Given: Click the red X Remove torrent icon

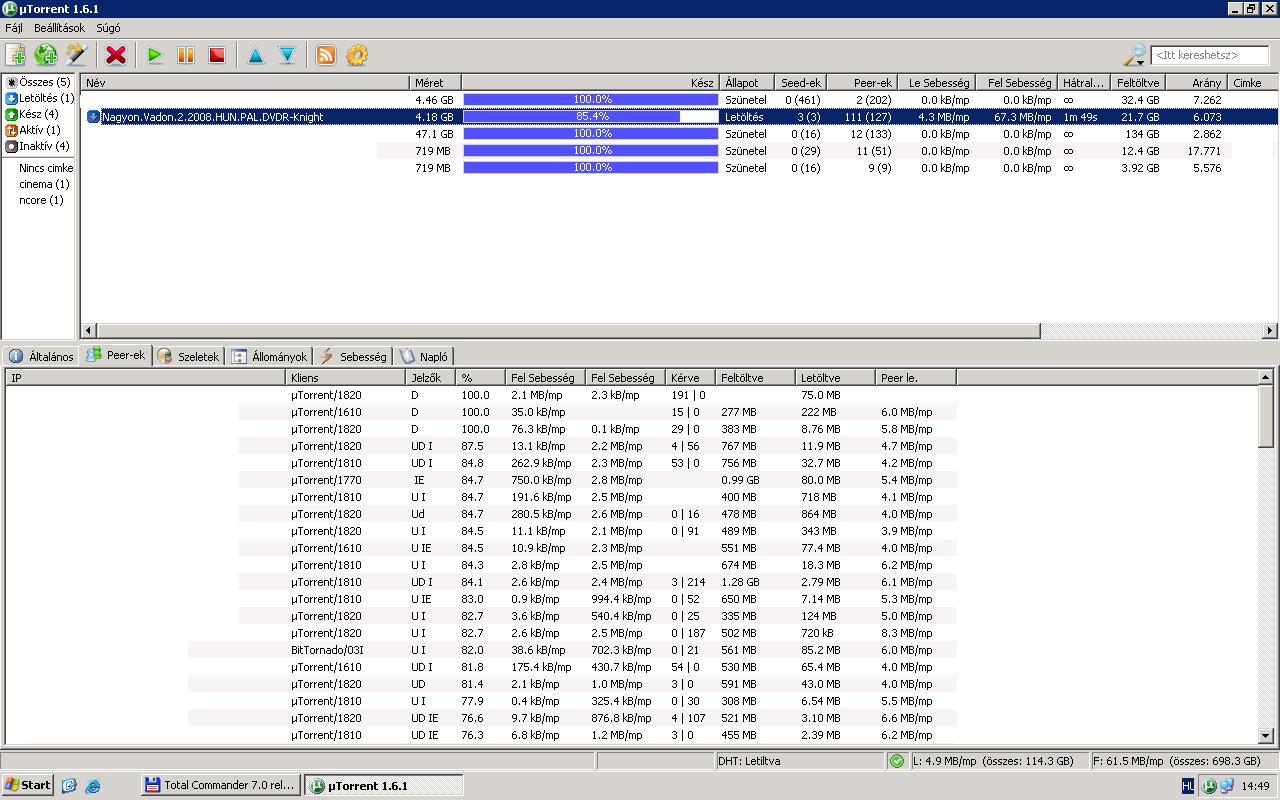Looking at the screenshot, I should click(x=116, y=55).
